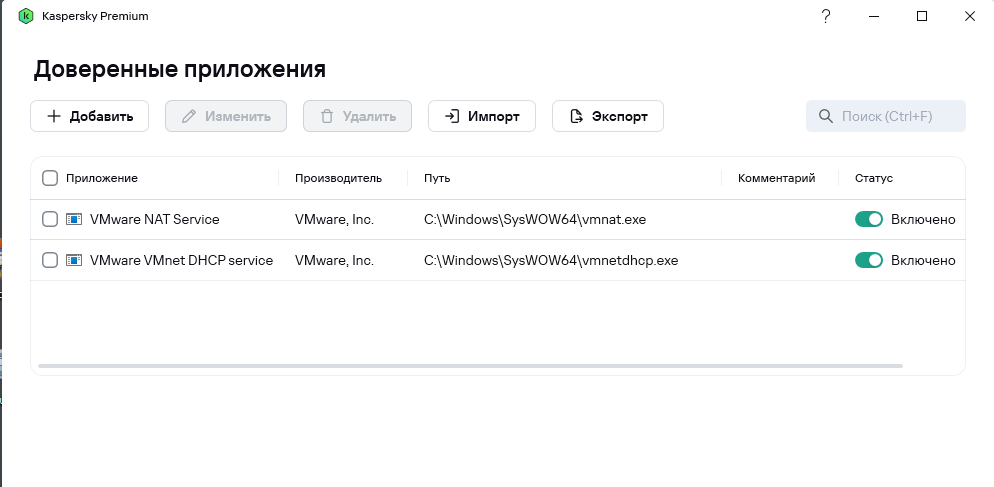Click the Kaspersky logo icon in title bar
Image resolution: width=994 pixels, height=487 pixels.
click(x=25, y=16)
